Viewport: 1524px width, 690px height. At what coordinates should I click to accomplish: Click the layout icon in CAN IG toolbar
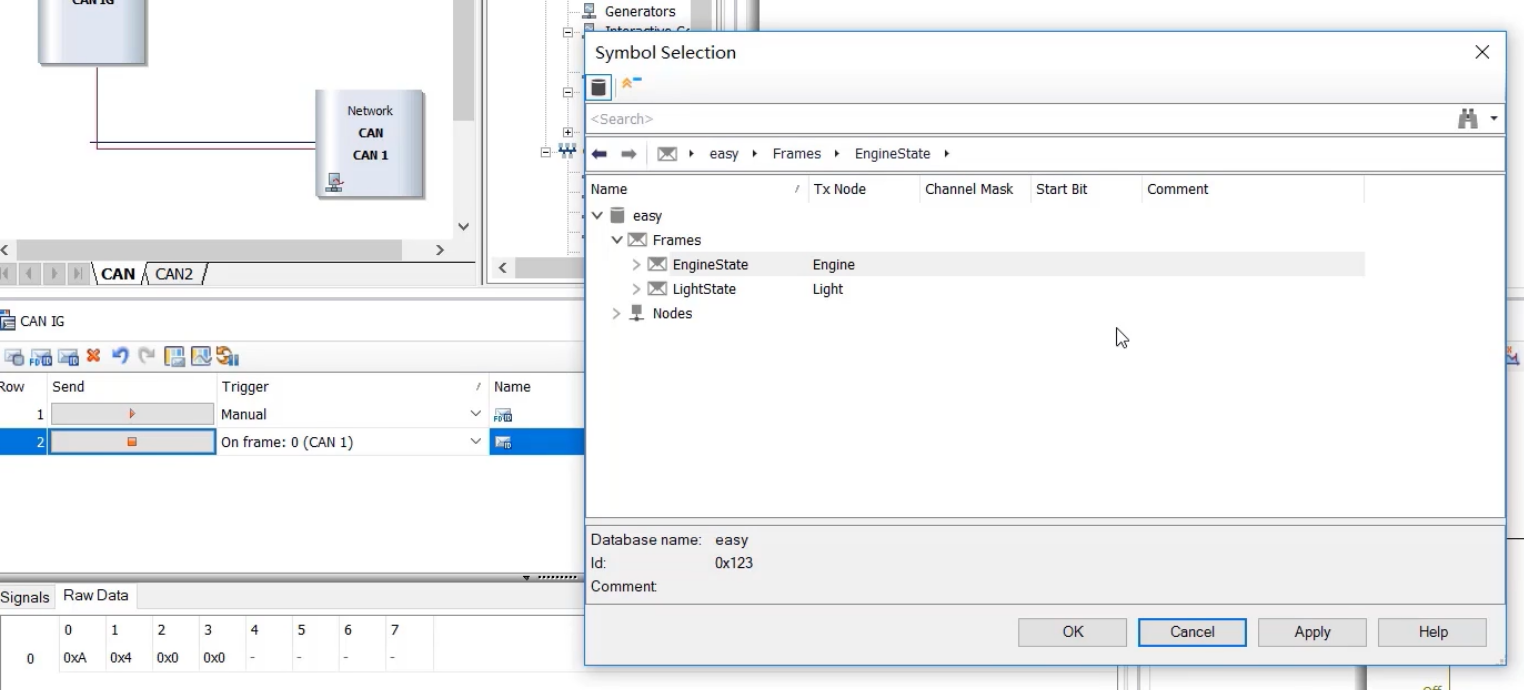174,356
